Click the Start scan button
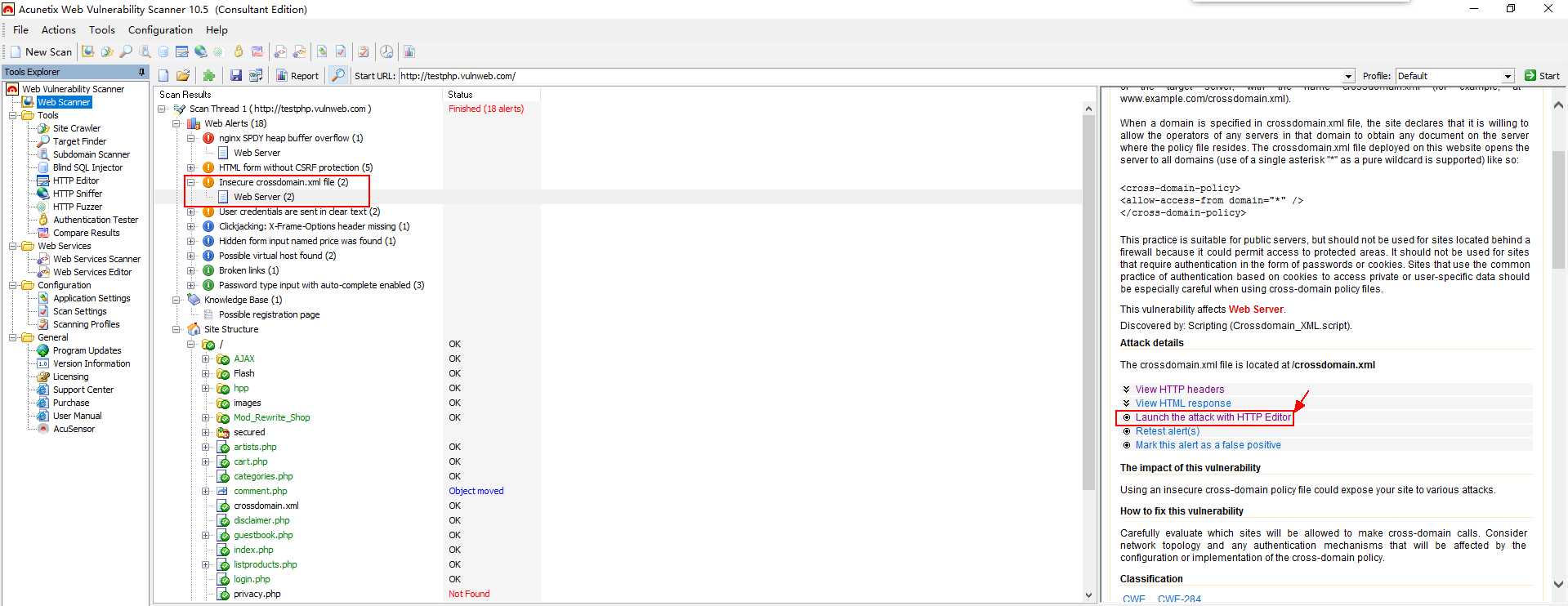The image size is (1568, 606). pyautogui.click(x=1542, y=76)
